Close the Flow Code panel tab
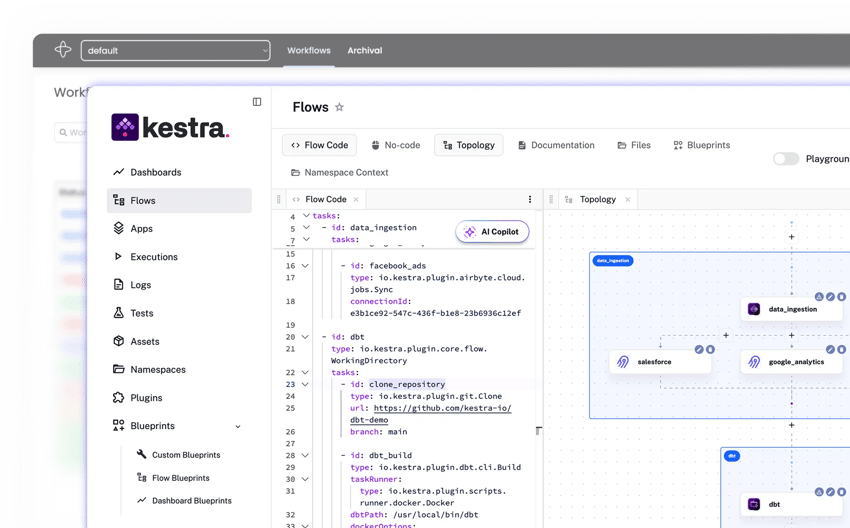Image resolution: width=850 pixels, height=528 pixels. pyautogui.click(x=358, y=200)
